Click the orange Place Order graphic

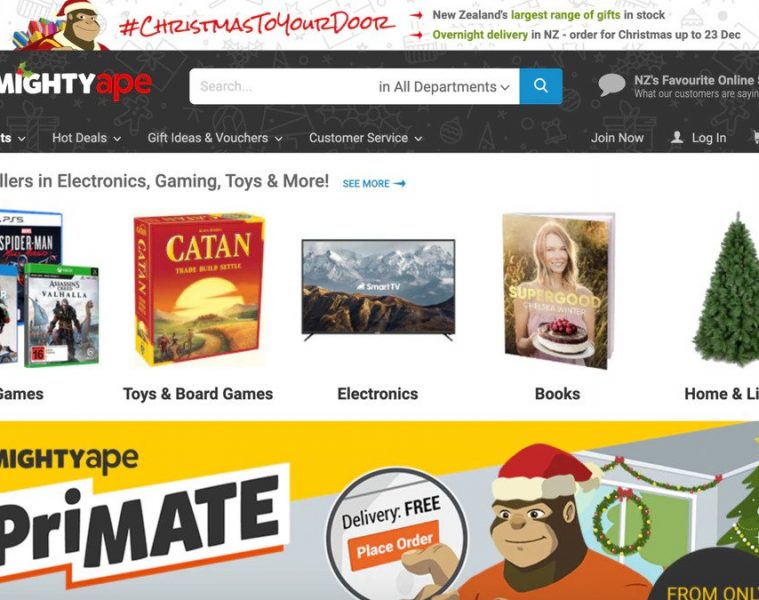pos(393,546)
